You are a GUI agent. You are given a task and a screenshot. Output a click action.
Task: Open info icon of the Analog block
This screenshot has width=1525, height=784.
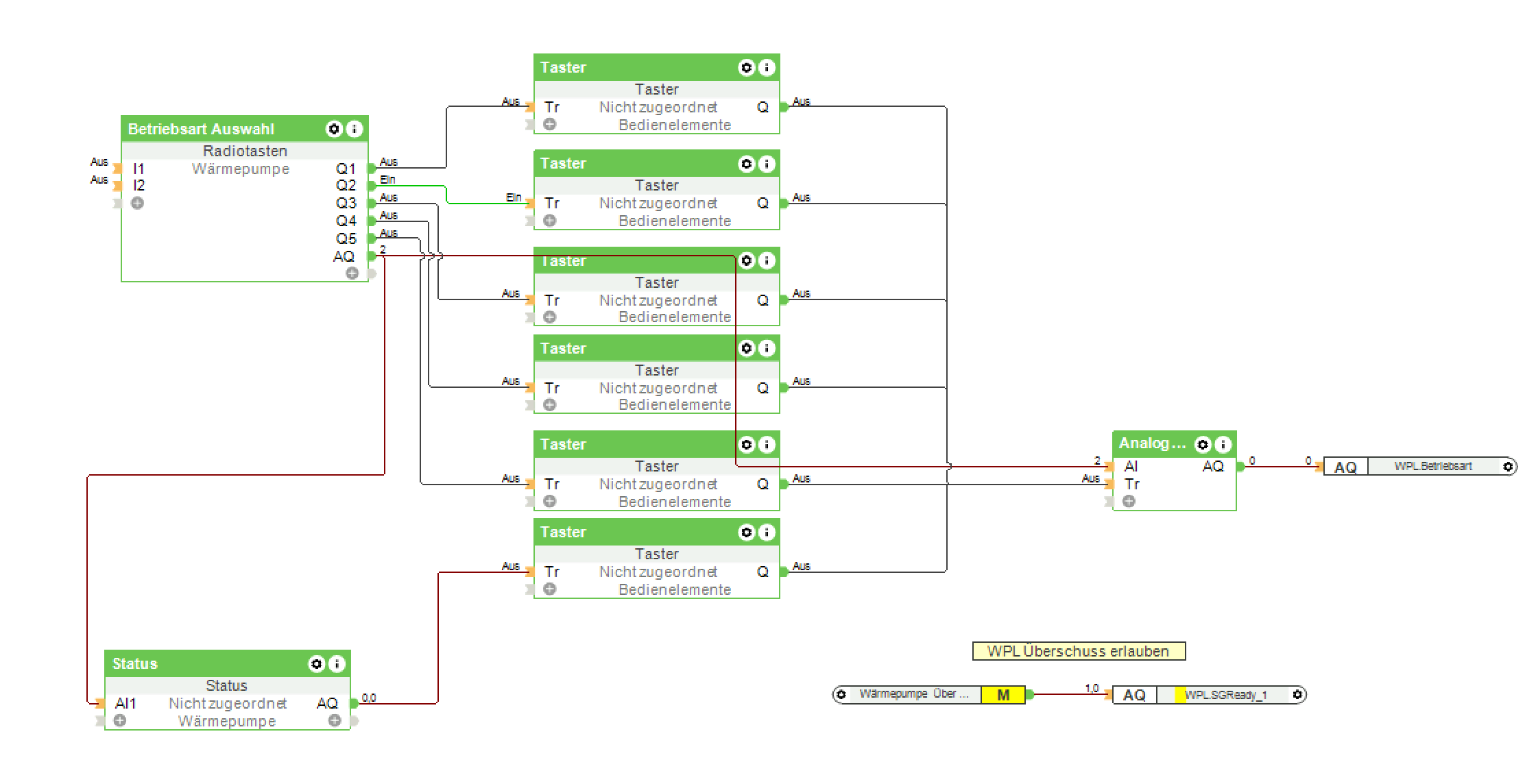(x=1223, y=444)
